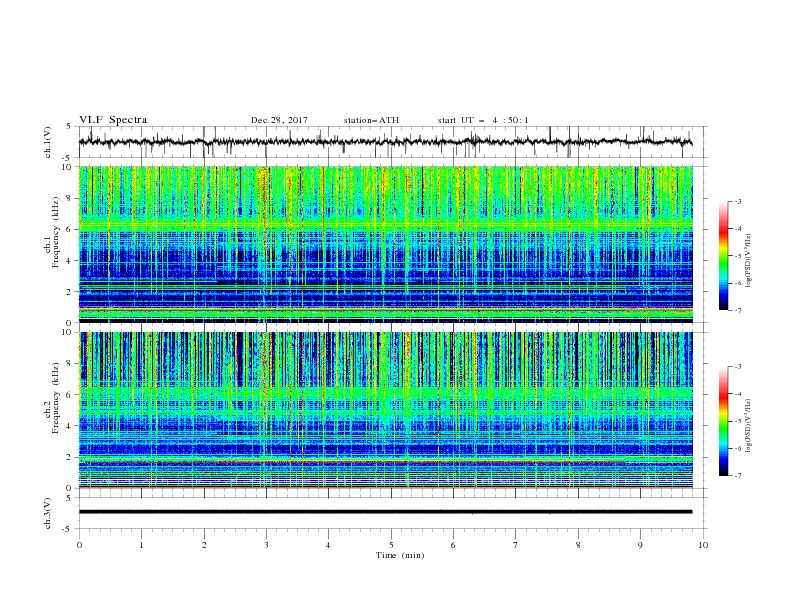792x612 pixels.
Task: Click the "10" tick on time axis
Action: pos(703,545)
